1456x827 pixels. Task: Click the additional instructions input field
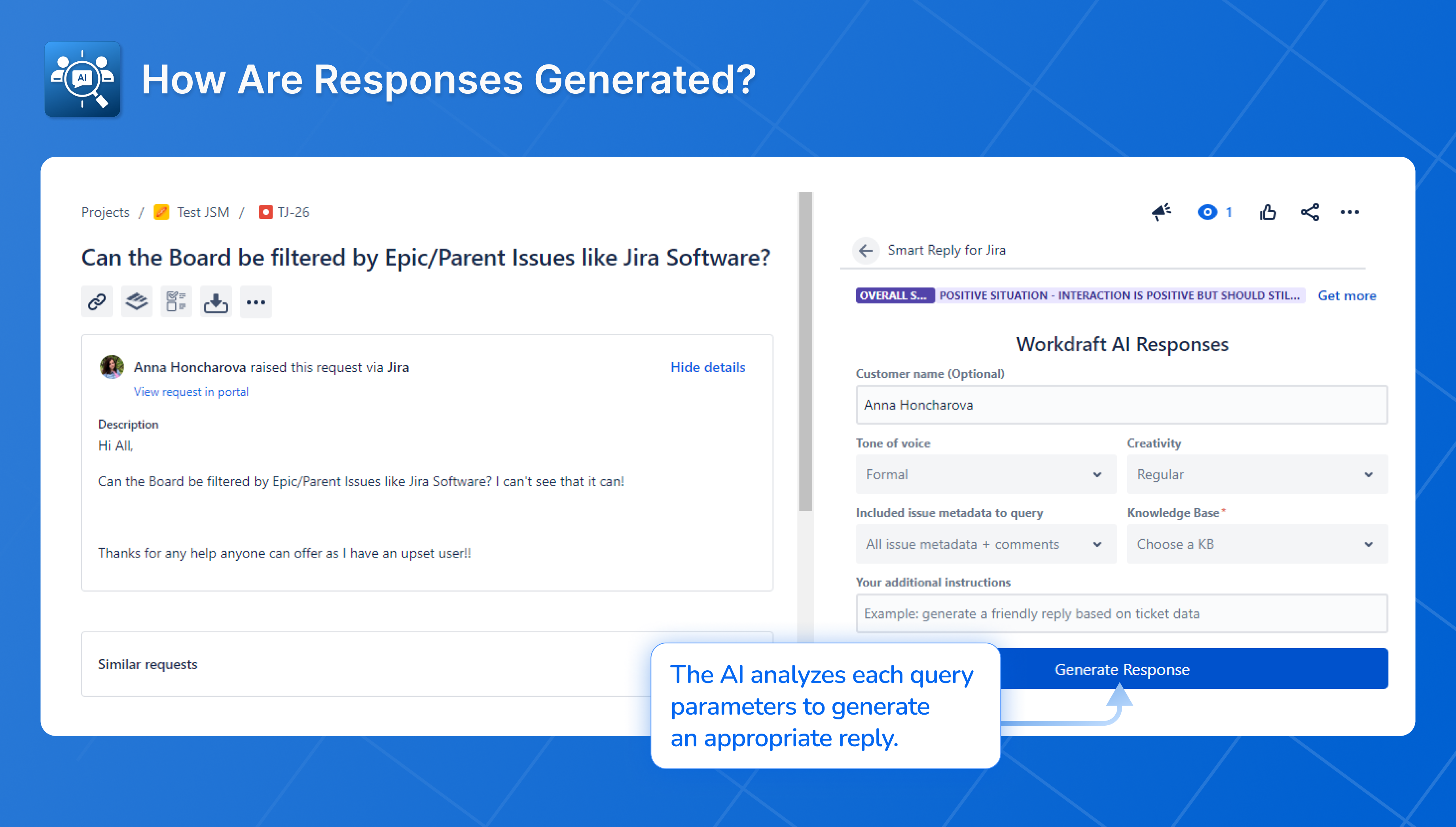[1121, 613]
